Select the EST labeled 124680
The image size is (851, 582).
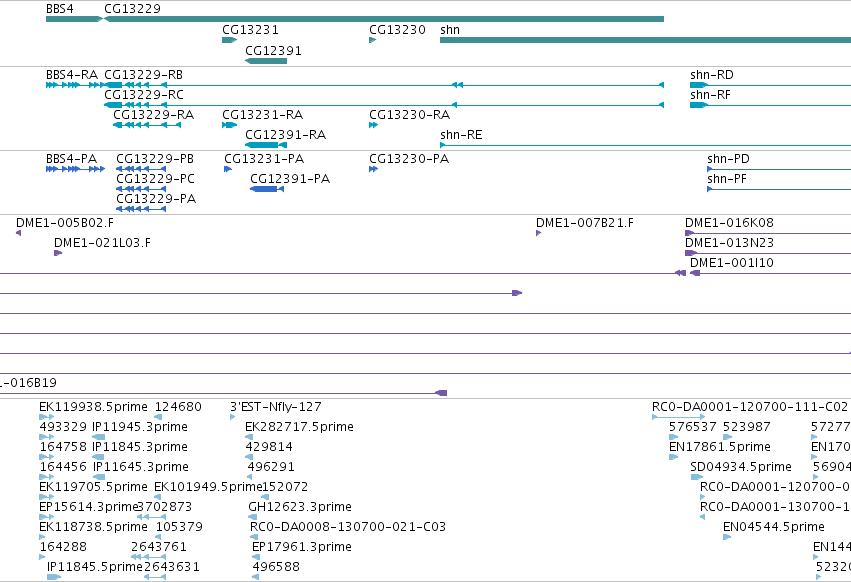(x=158, y=417)
